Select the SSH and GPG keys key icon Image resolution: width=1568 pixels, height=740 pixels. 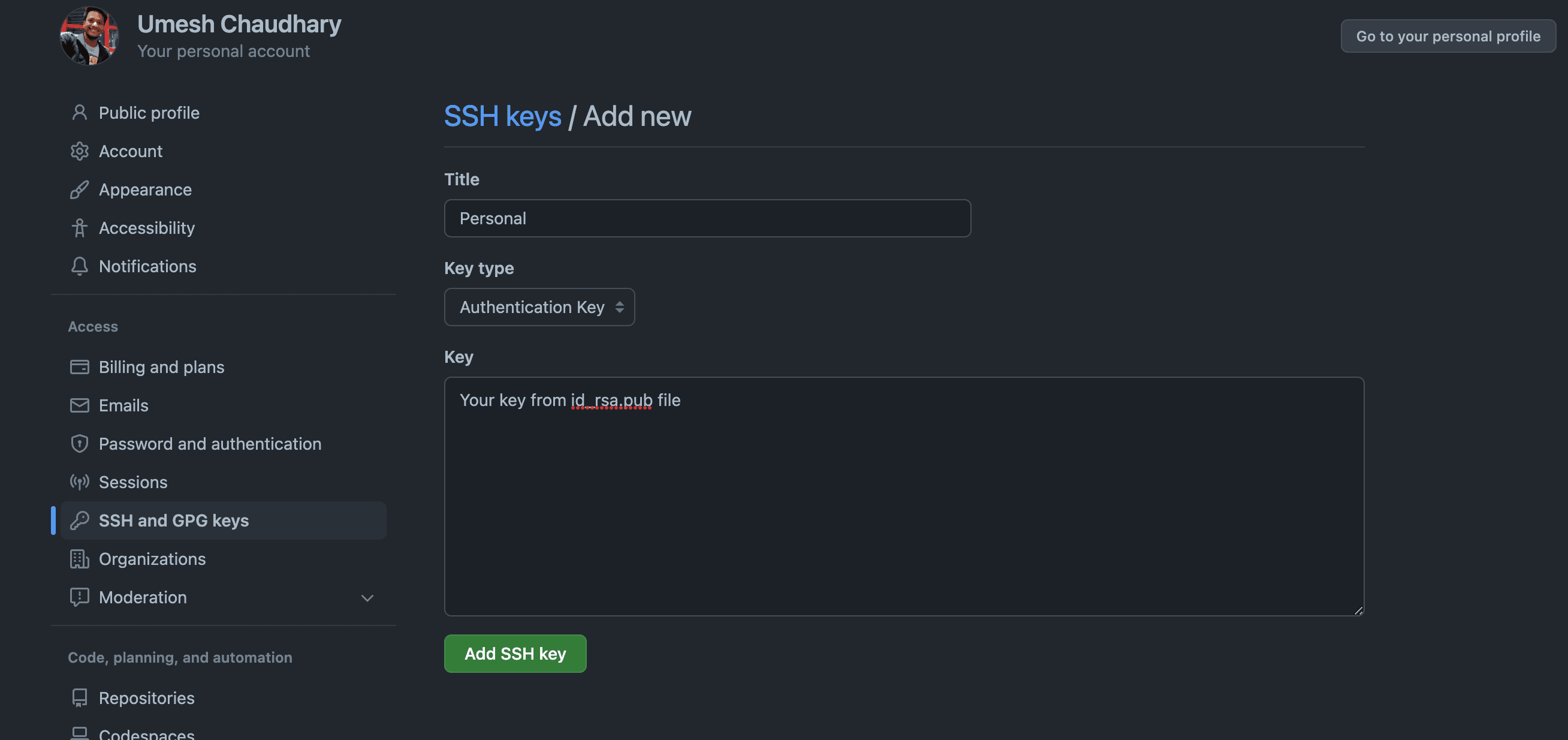pos(80,520)
